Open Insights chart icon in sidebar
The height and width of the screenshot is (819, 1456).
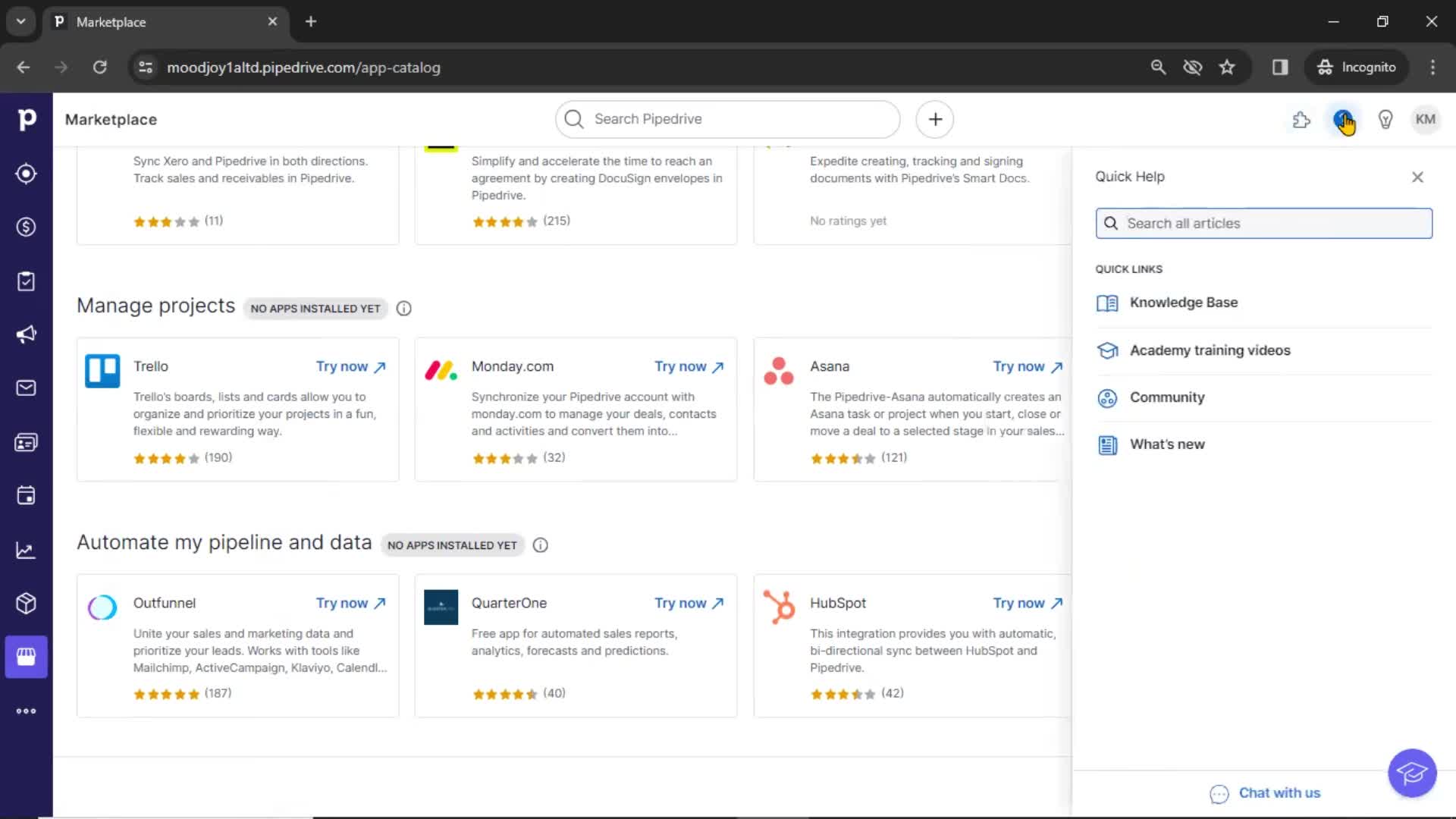click(26, 550)
